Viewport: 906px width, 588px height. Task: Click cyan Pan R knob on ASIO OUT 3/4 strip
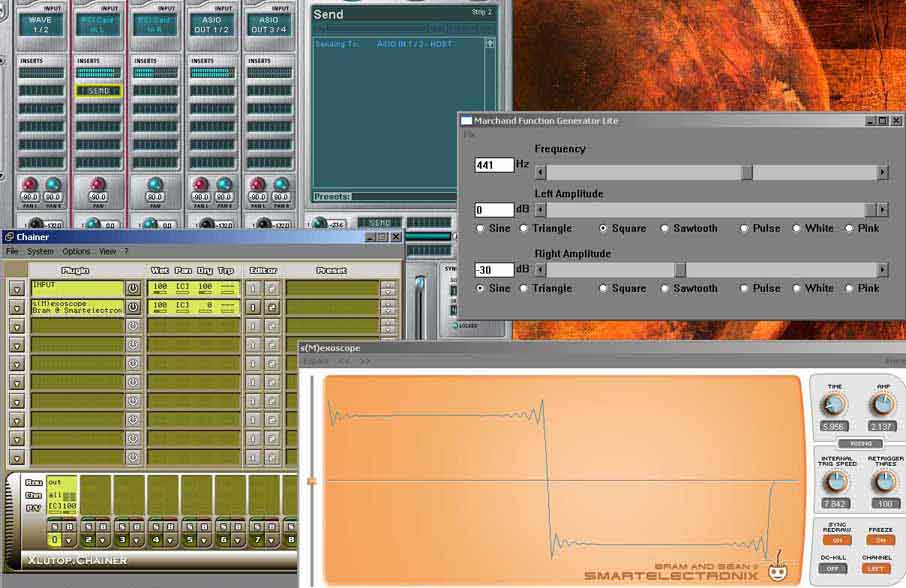tap(281, 184)
